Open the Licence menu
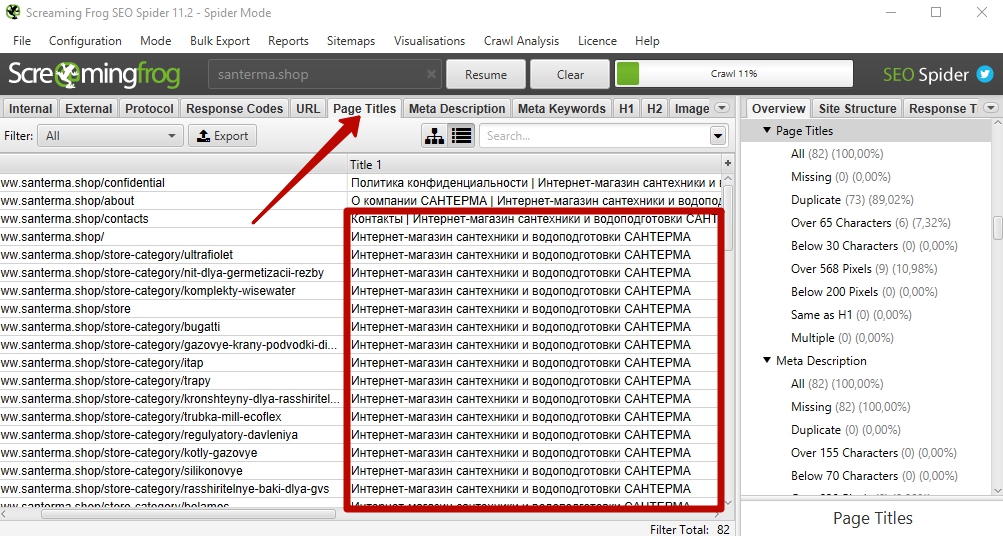 597,40
